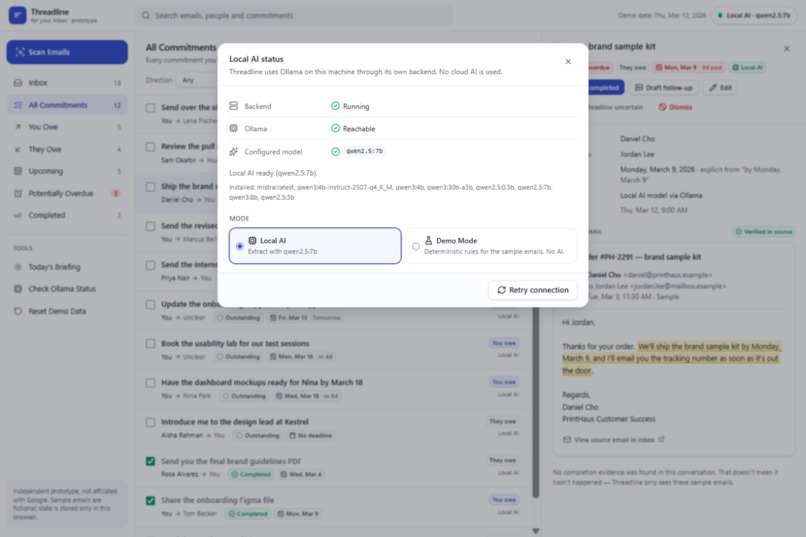The width and height of the screenshot is (806, 537).
Task: Click the commitments list scroll down arrow
Action: pos(536,531)
